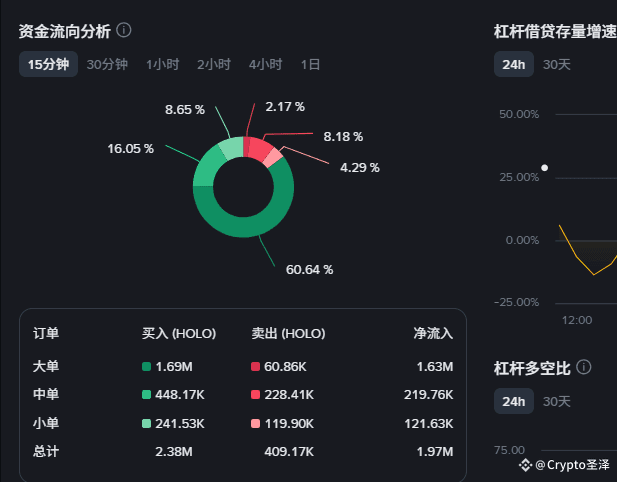The height and width of the screenshot is (482, 617).
Task: Click the green 大单 buy color swatch
Action: (x=146, y=367)
